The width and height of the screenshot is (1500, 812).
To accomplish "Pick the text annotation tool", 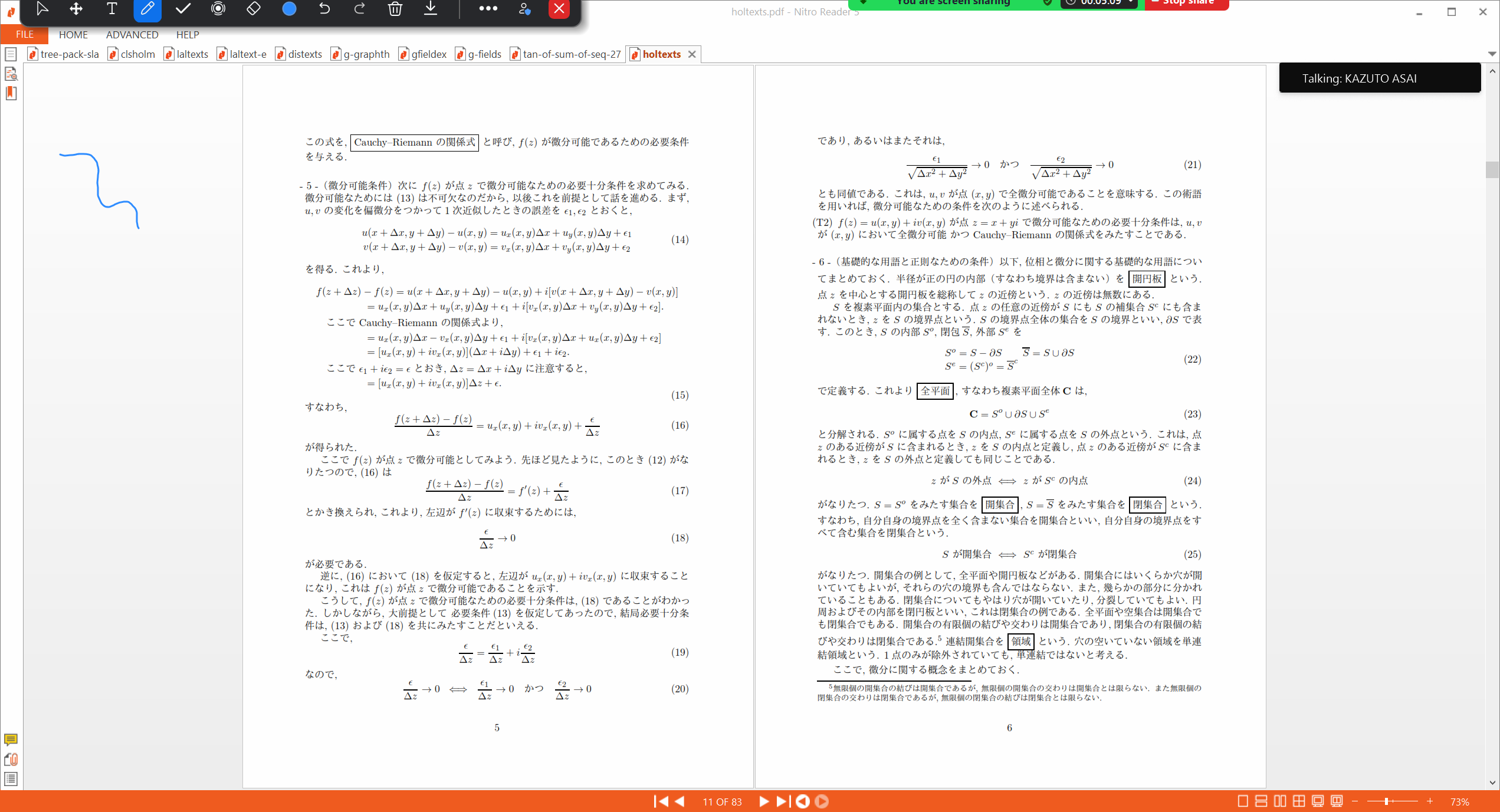I will [111, 9].
